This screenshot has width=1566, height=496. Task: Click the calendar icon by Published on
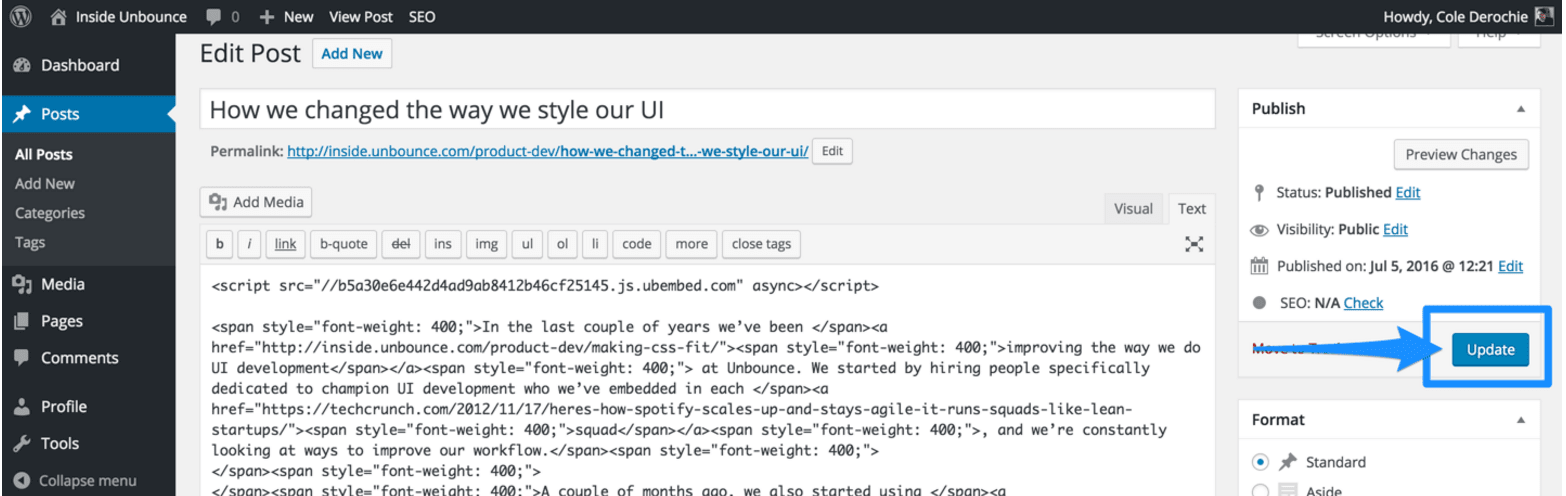pos(1260,266)
